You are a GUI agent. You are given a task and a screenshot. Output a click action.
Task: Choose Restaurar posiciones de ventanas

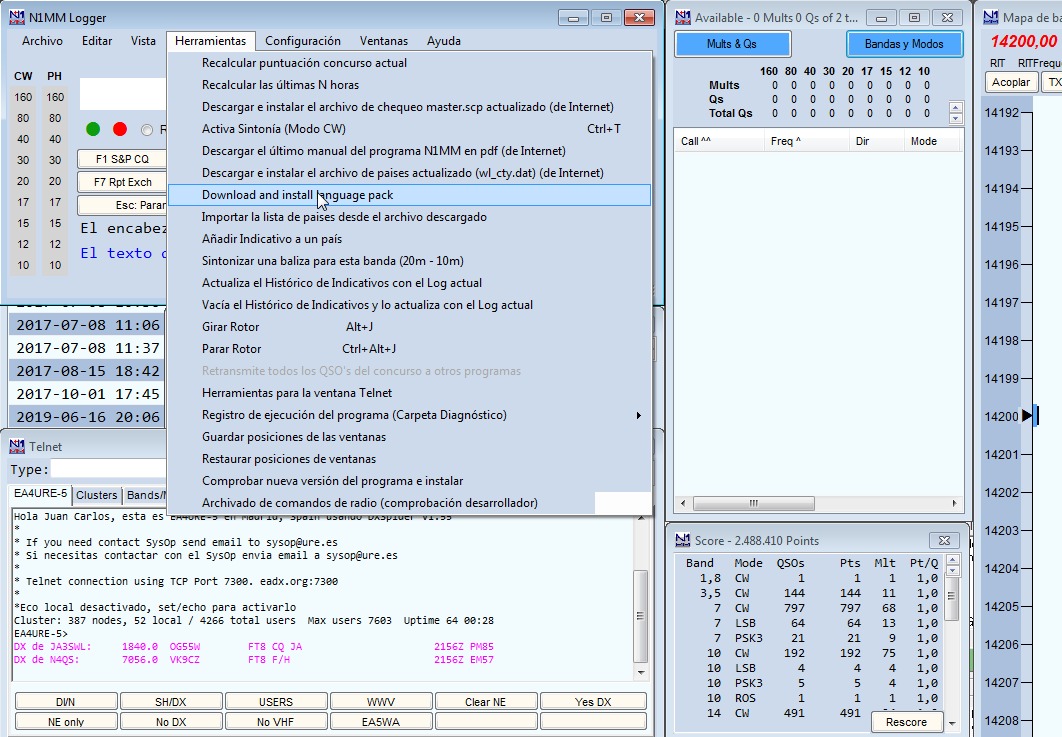[x=409, y=459]
